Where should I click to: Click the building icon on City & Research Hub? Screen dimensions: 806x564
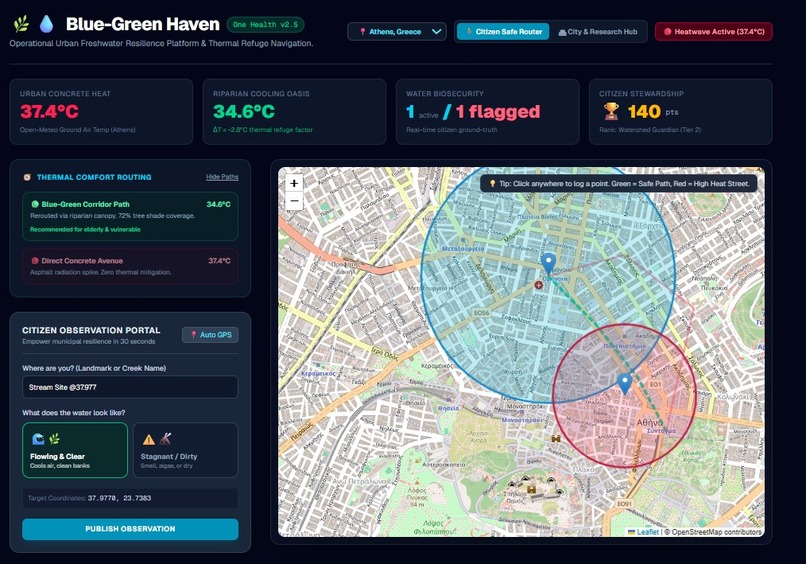[x=562, y=32]
